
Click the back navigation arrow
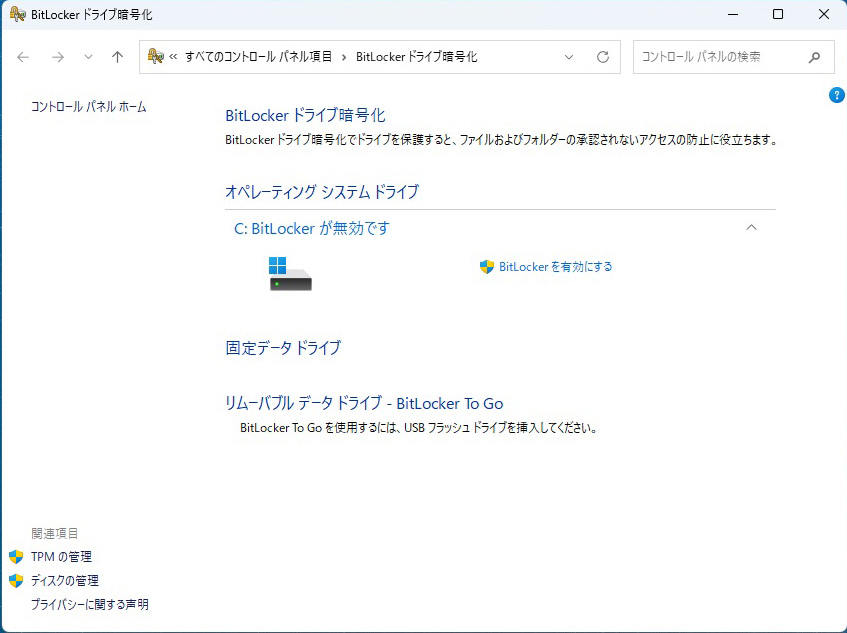(22, 57)
